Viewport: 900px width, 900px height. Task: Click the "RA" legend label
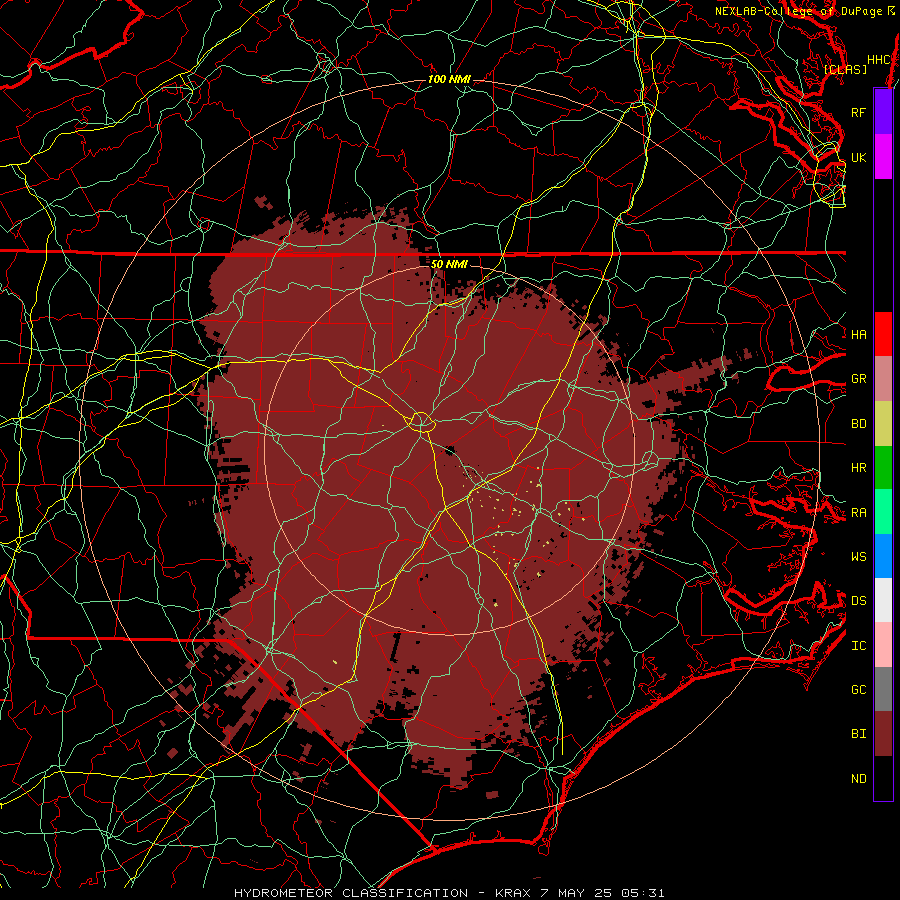coord(859,513)
